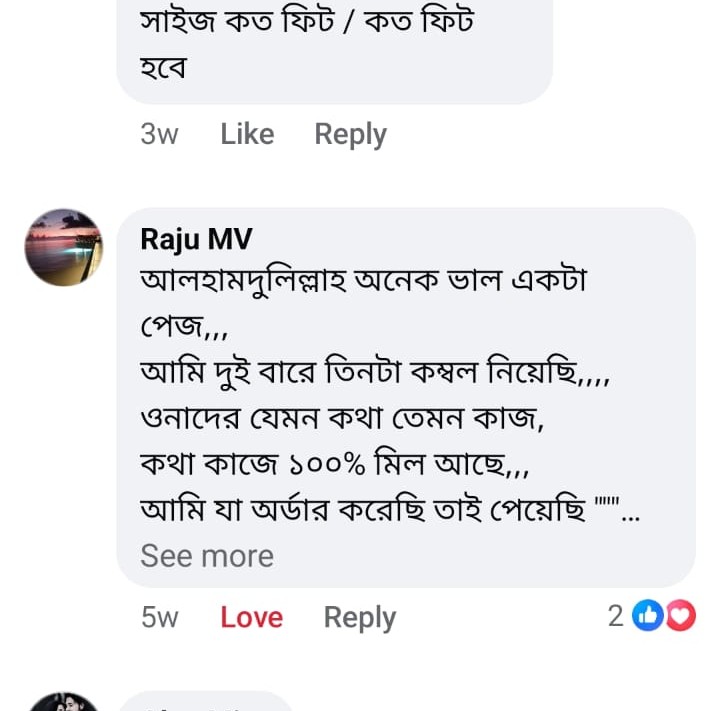Click the line containing ১০০% in Raju's comment

335,466
